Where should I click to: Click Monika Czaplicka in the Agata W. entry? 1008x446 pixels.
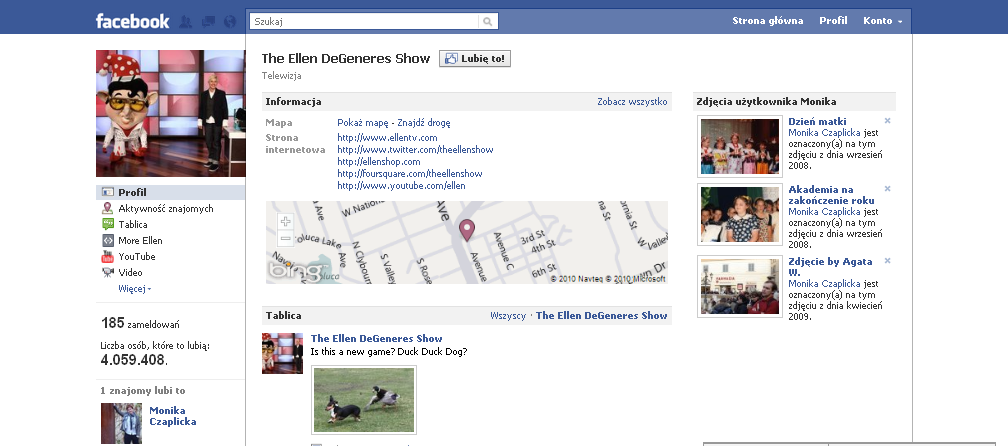[x=824, y=283]
